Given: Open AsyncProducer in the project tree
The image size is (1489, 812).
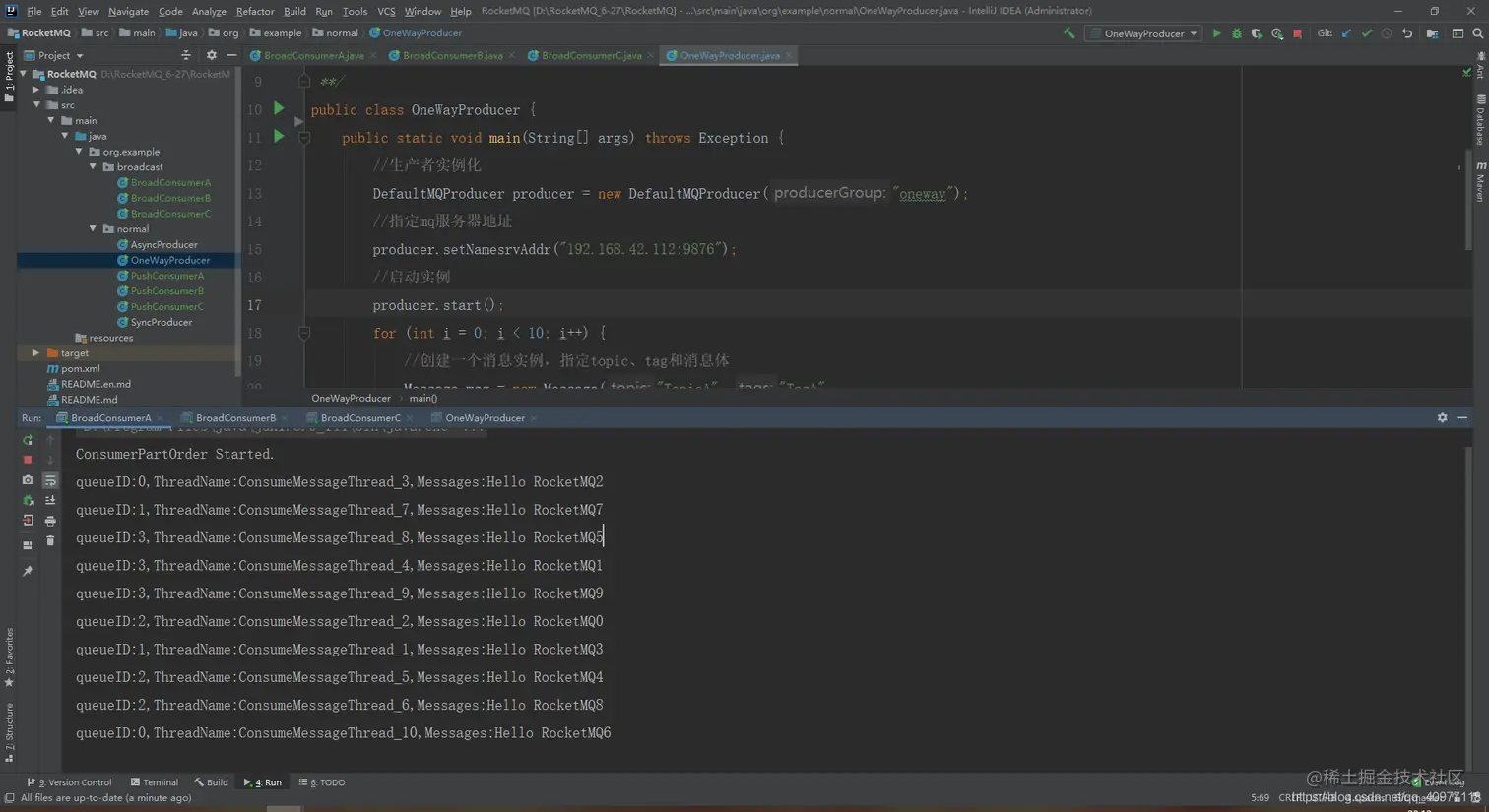Looking at the screenshot, I should pyautogui.click(x=164, y=245).
